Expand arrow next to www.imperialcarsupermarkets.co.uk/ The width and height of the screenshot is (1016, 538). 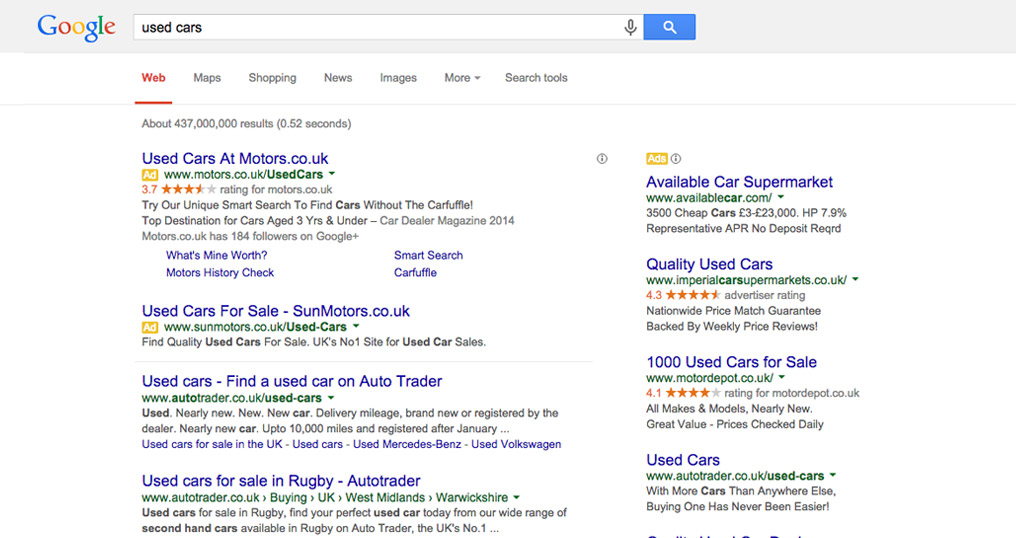pyautogui.click(x=855, y=279)
